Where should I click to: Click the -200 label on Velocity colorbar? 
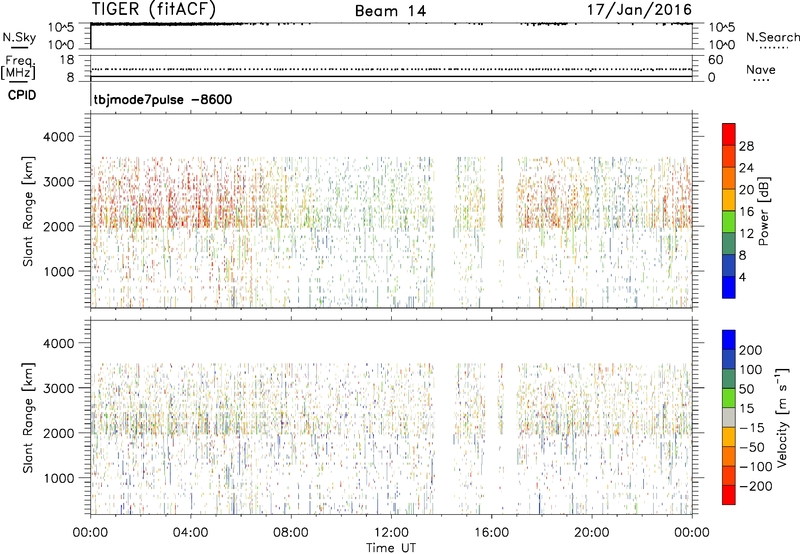click(756, 486)
